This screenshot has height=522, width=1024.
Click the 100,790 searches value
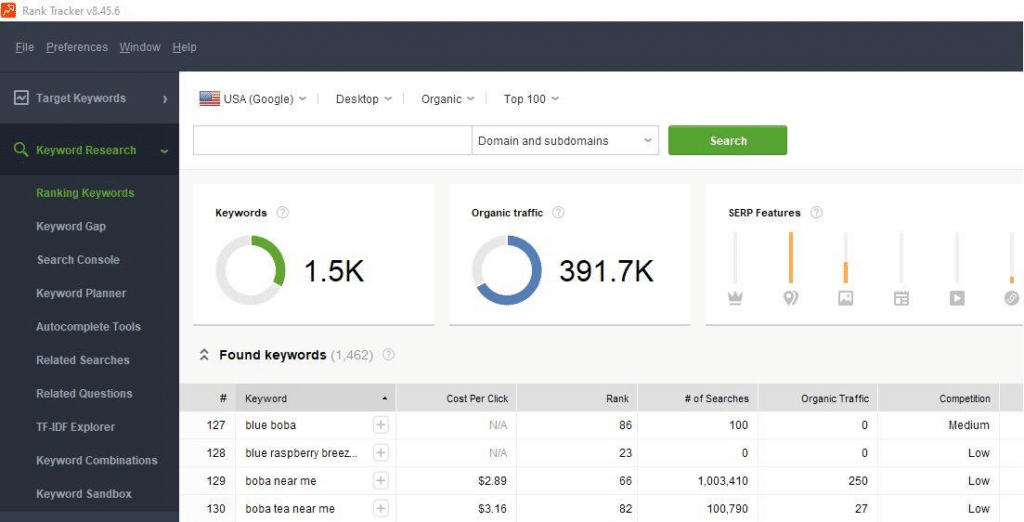pyautogui.click(x=726, y=508)
